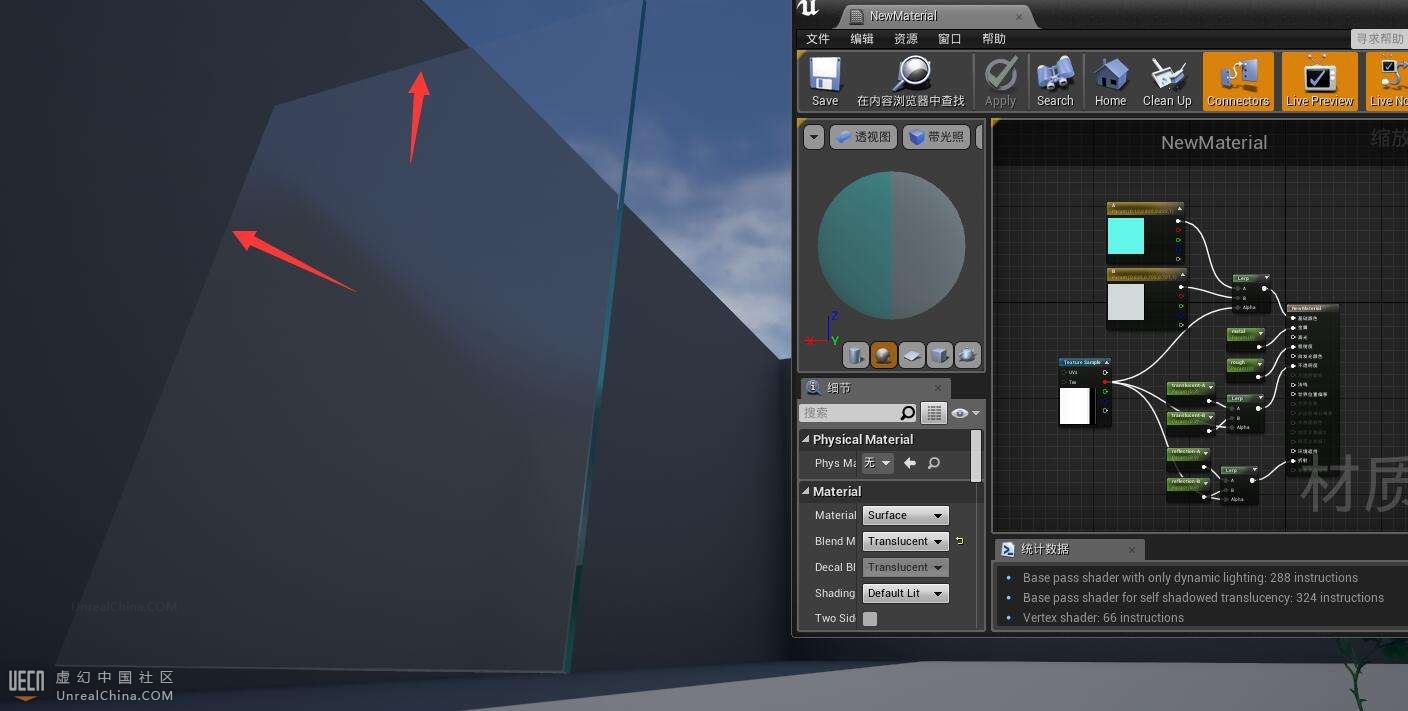Viewport: 1408px width, 711px height.
Task: Switch to the NewMaterial tab
Action: pyautogui.click(x=903, y=16)
